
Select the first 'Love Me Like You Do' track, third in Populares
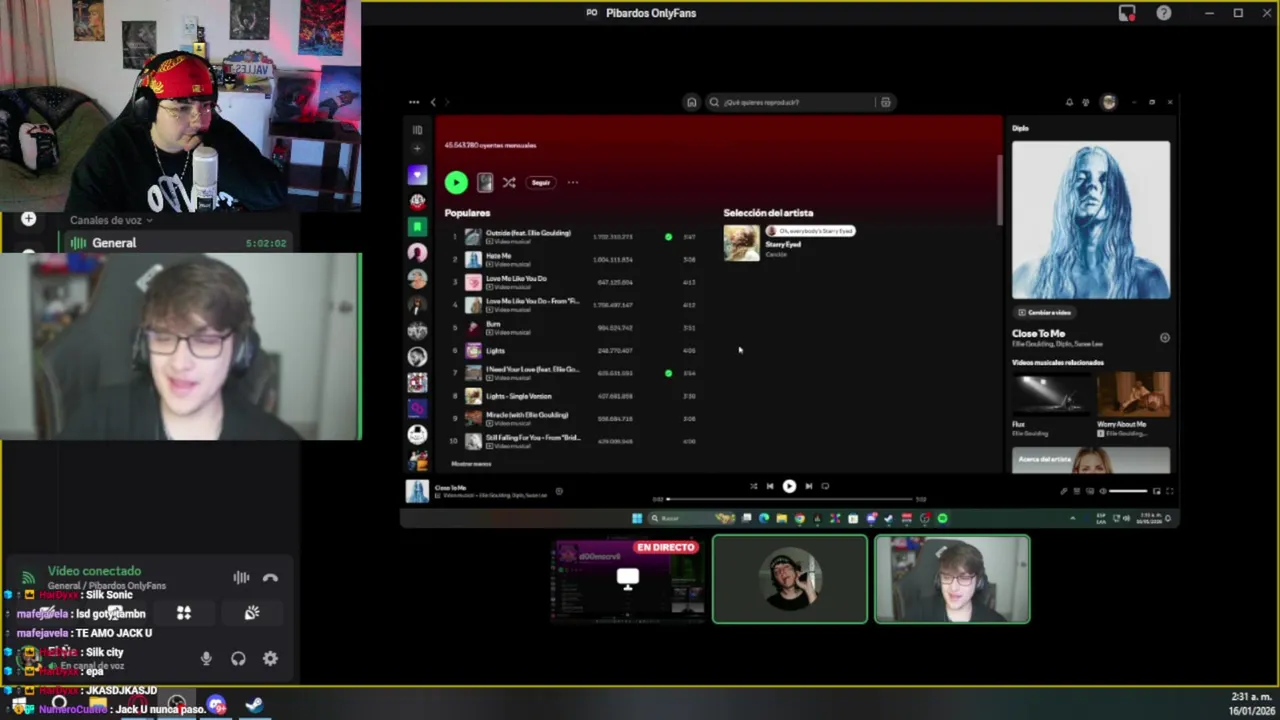[x=572, y=282]
